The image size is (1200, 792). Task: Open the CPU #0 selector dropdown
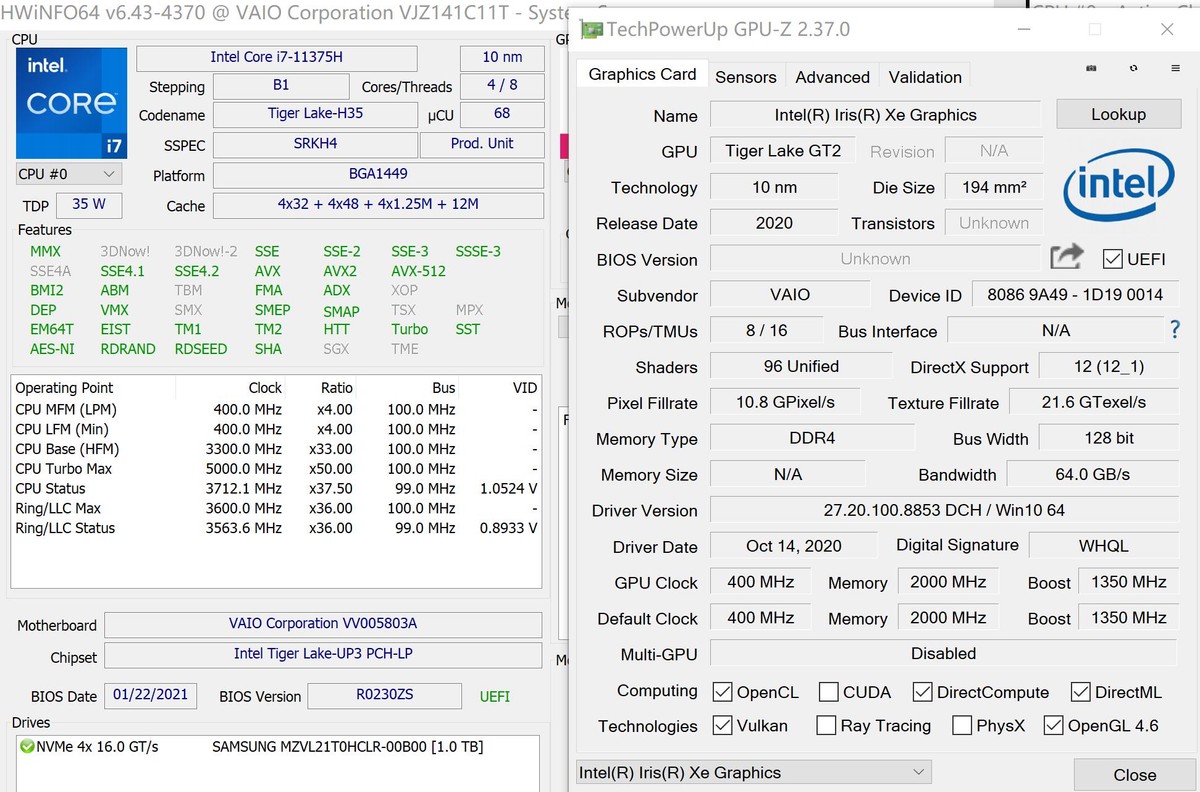click(x=69, y=174)
